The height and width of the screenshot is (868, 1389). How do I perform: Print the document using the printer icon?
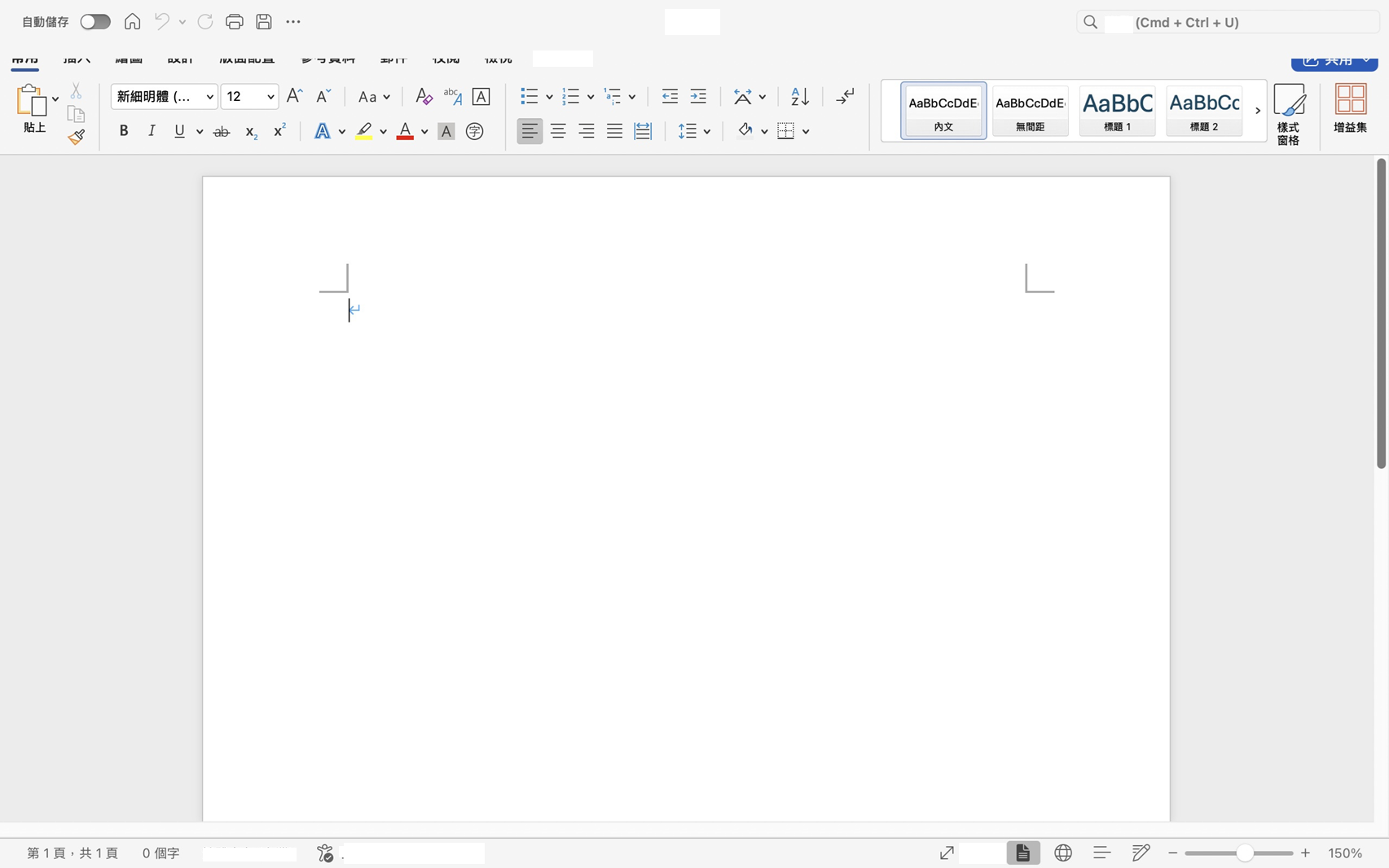click(x=235, y=22)
